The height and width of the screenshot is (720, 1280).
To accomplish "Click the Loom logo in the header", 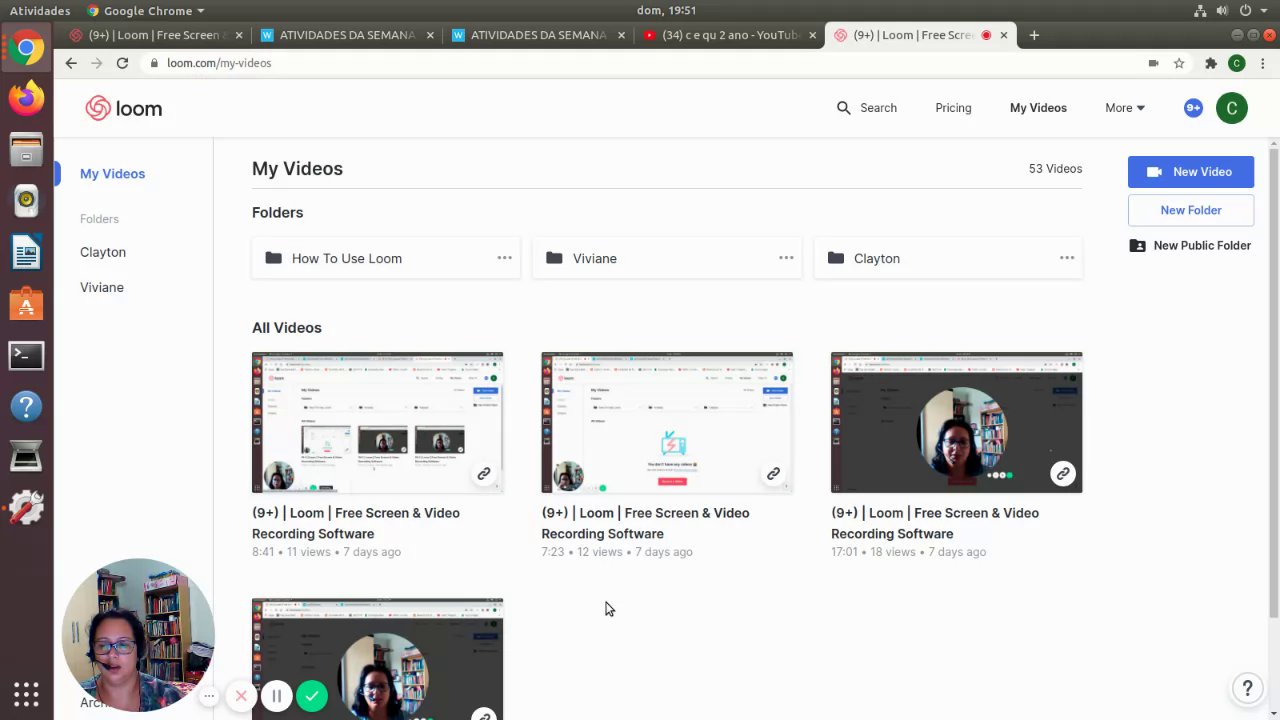I will coord(124,108).
